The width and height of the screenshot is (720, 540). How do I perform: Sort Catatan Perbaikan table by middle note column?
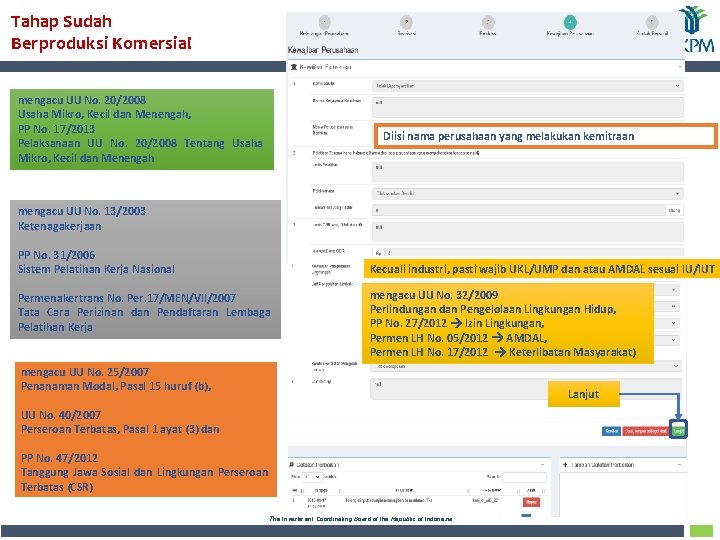pyautogui.click(x=406, y=490)
